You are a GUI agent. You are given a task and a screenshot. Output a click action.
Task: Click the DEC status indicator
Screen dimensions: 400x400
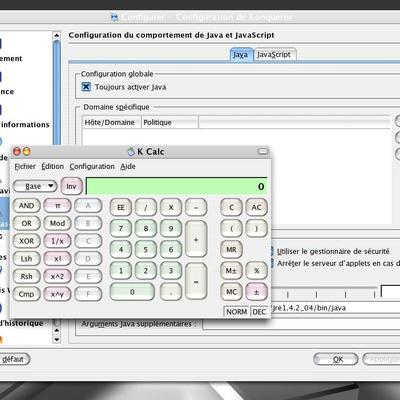click(259, 312)
